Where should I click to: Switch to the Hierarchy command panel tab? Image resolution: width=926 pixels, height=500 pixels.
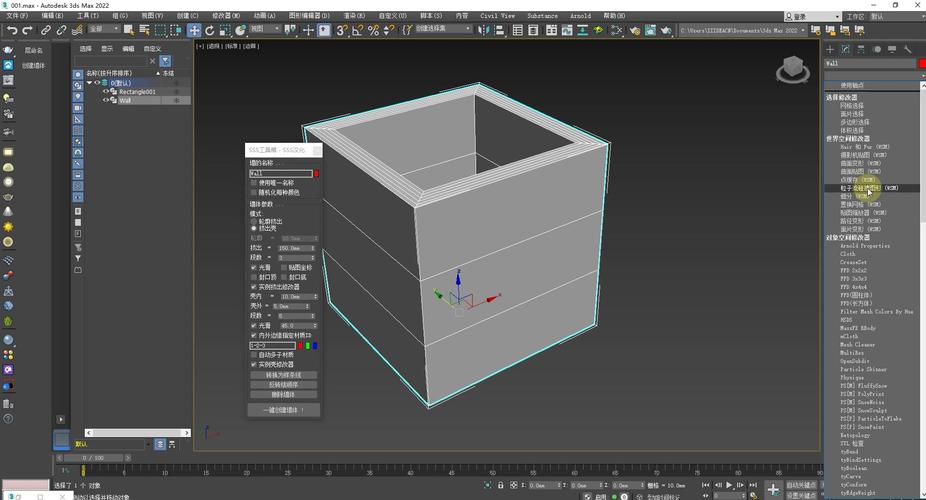click(x=860, y=50)
